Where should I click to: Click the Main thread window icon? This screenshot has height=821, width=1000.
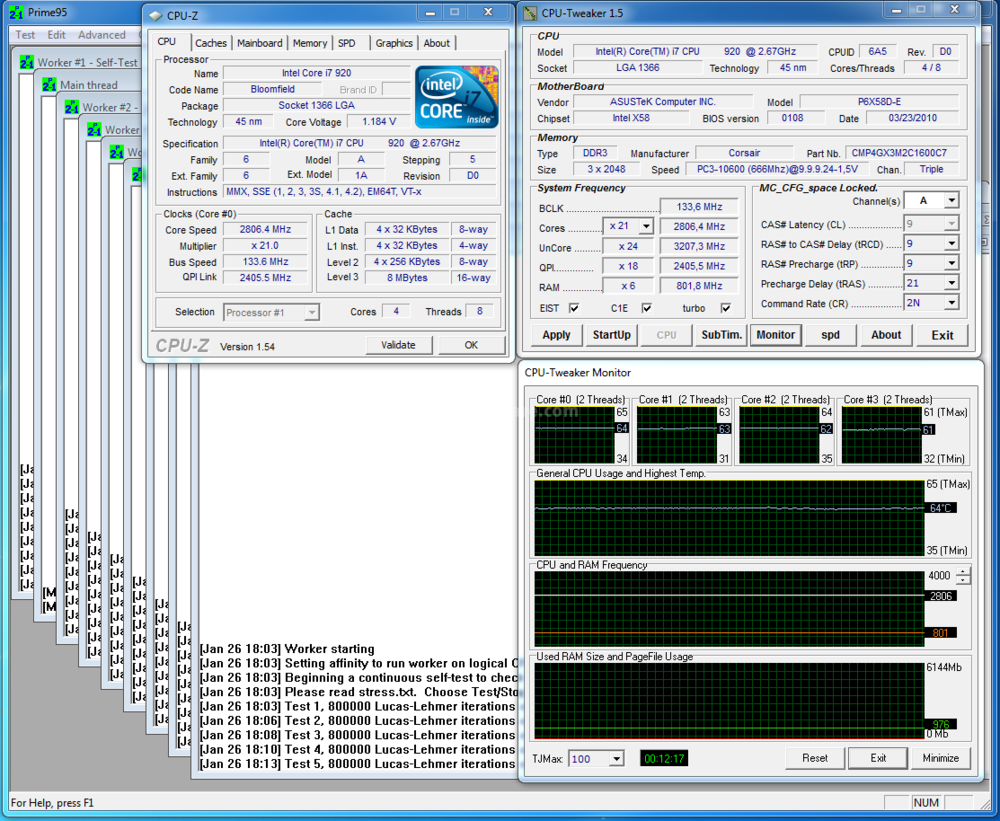click(49, 85)
